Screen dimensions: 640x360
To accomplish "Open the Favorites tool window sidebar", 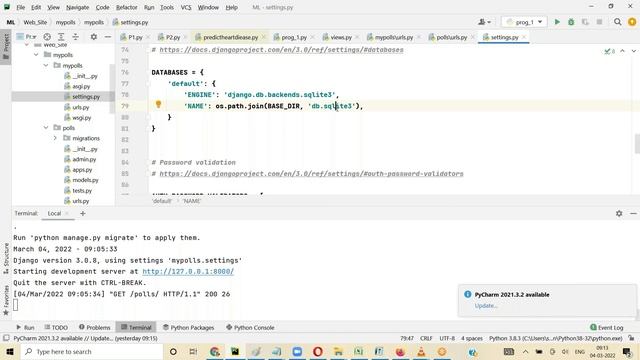I will coord(6,300).
